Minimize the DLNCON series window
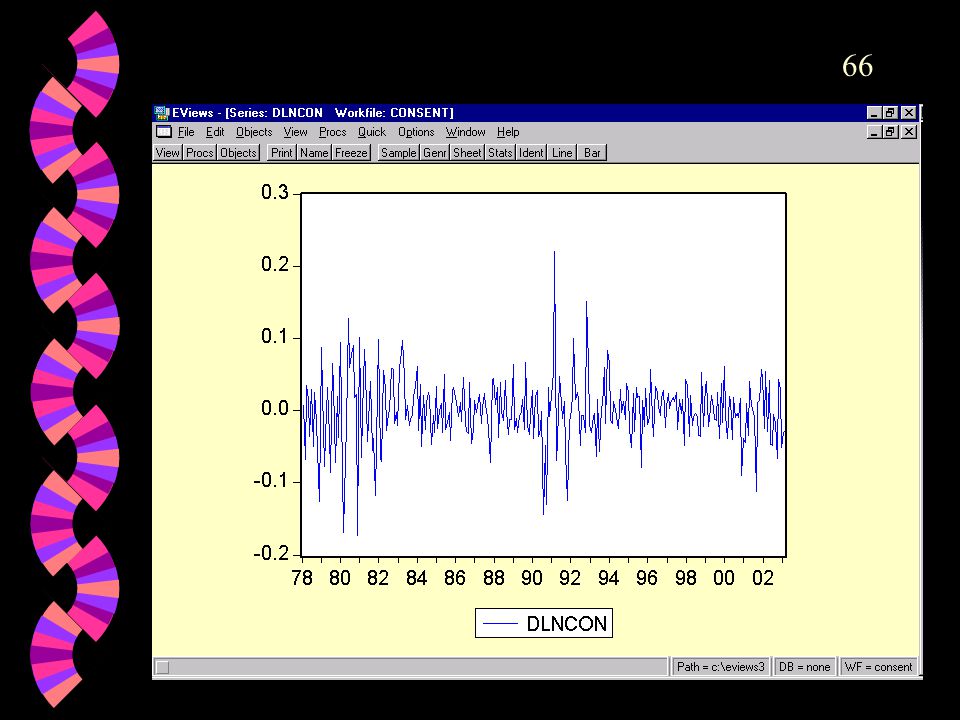960x720 pixels. [x=874, y=132]
